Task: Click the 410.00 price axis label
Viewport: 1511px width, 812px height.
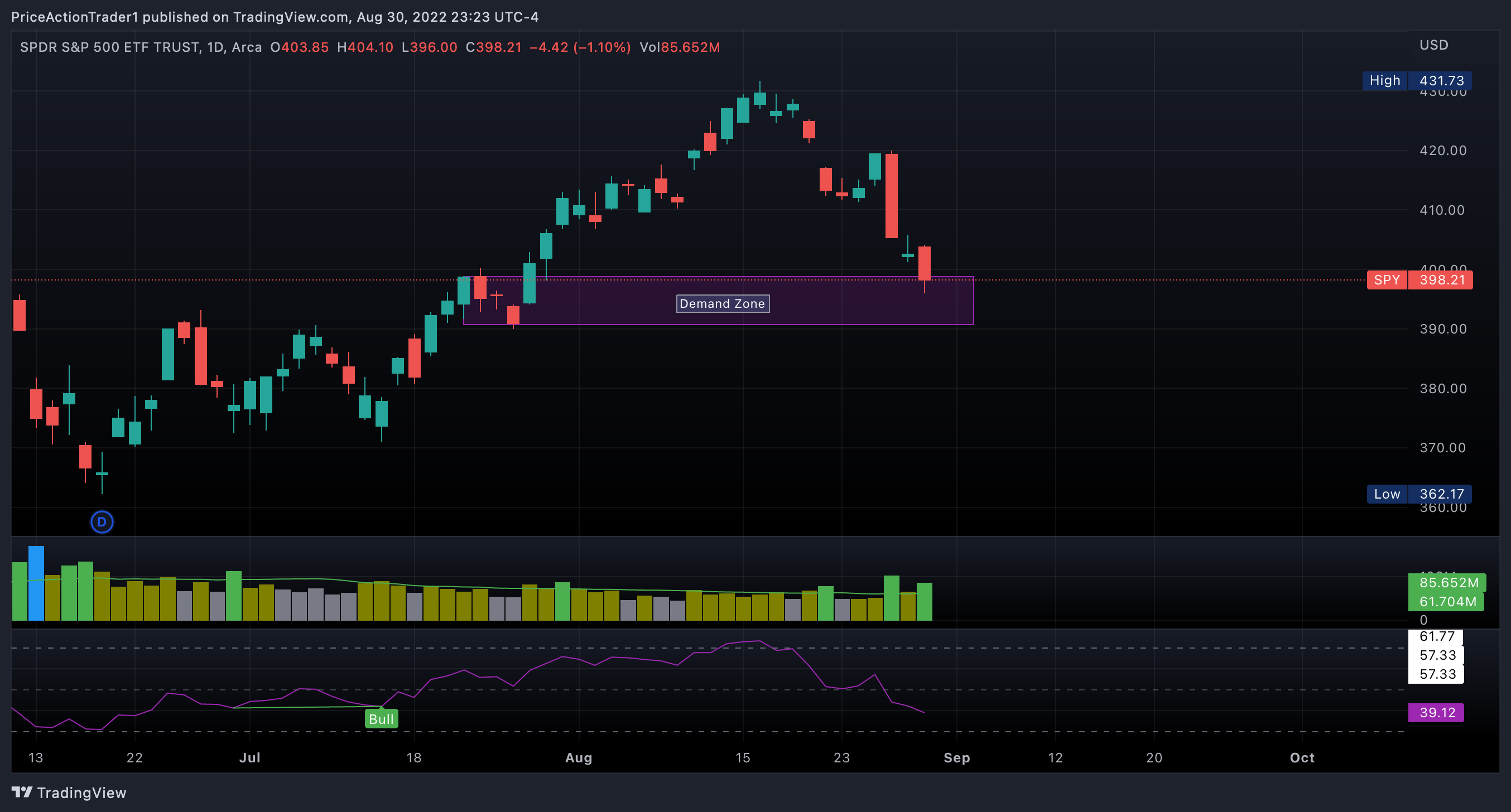Action: [x=1442, y=210]
